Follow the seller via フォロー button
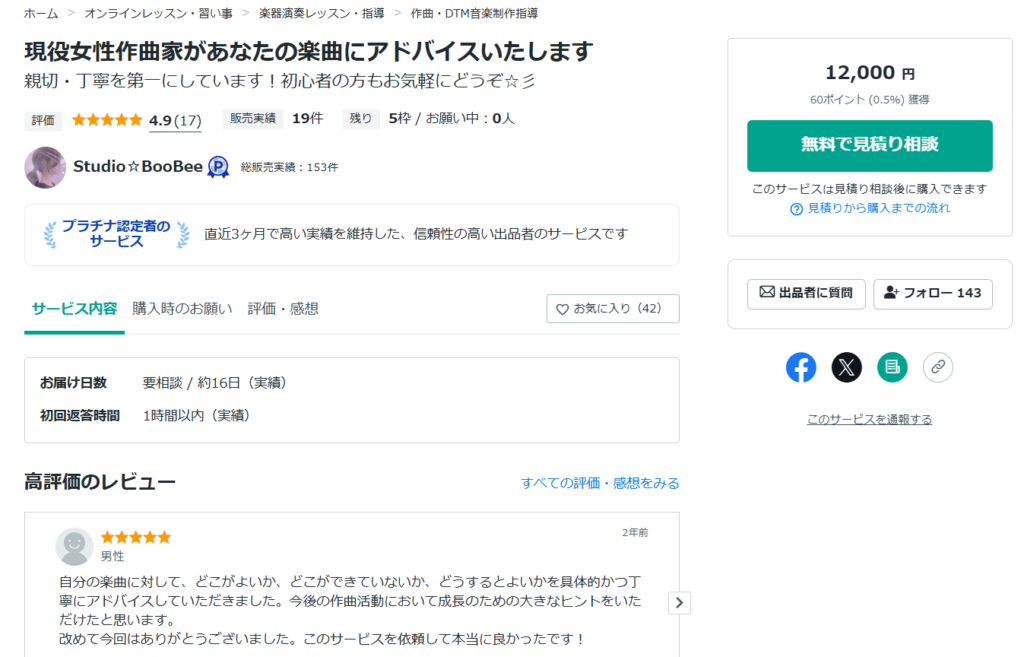Viewport: 1024px width, 657px height. [x=932, y=293]
